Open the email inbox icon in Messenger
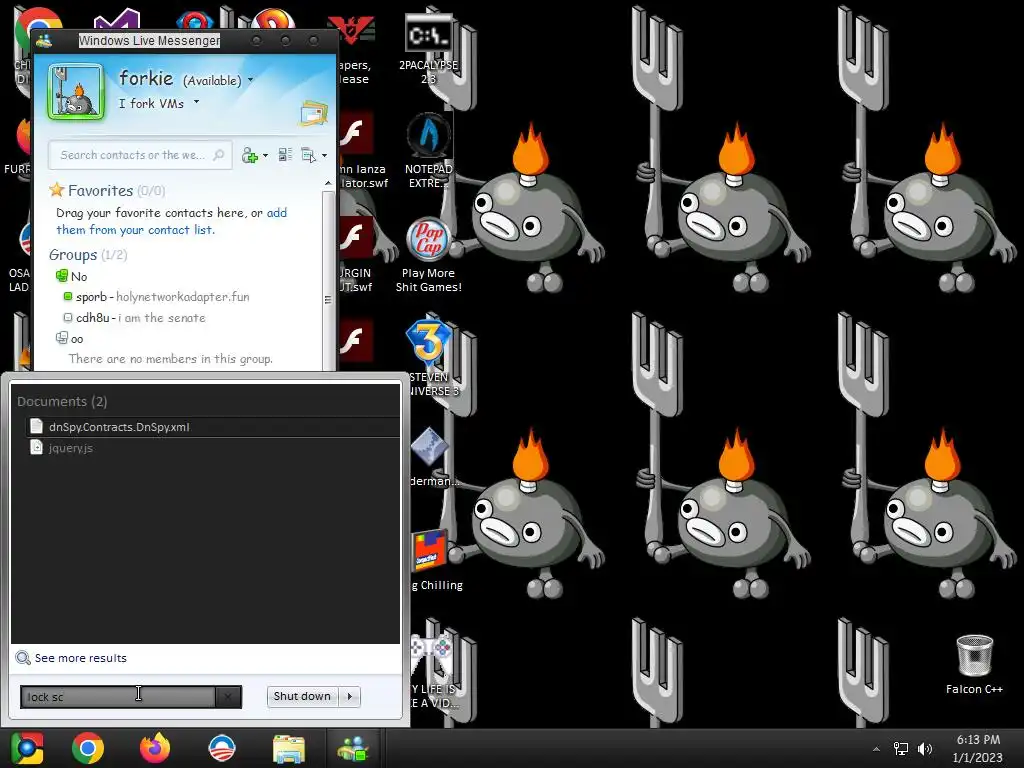 coord(314,113)
